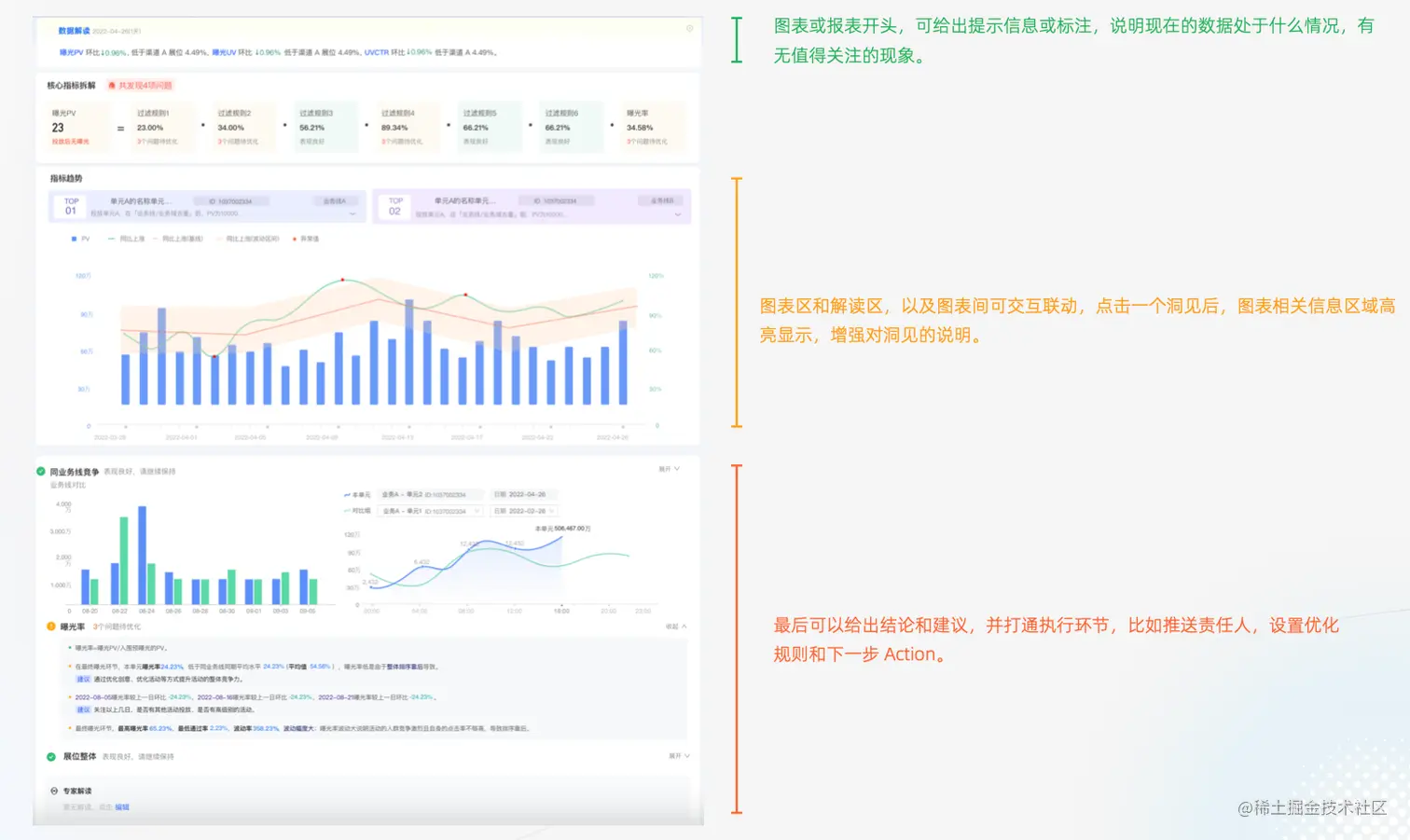1410x840 pixels.
Task: Click the green check icon beside 同业务线竞争
Action: [41, 472]
